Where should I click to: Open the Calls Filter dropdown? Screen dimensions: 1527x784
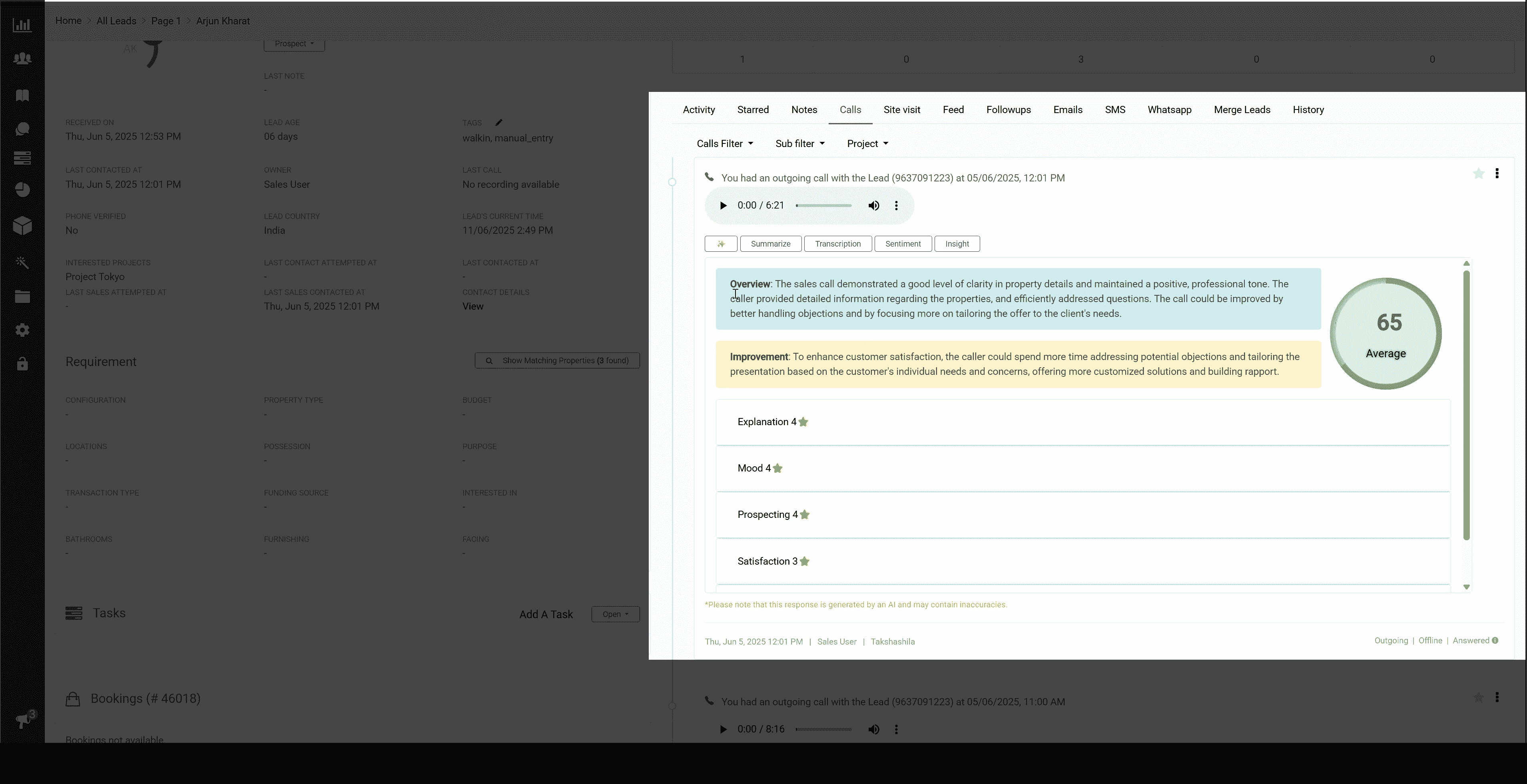(724, 143)
